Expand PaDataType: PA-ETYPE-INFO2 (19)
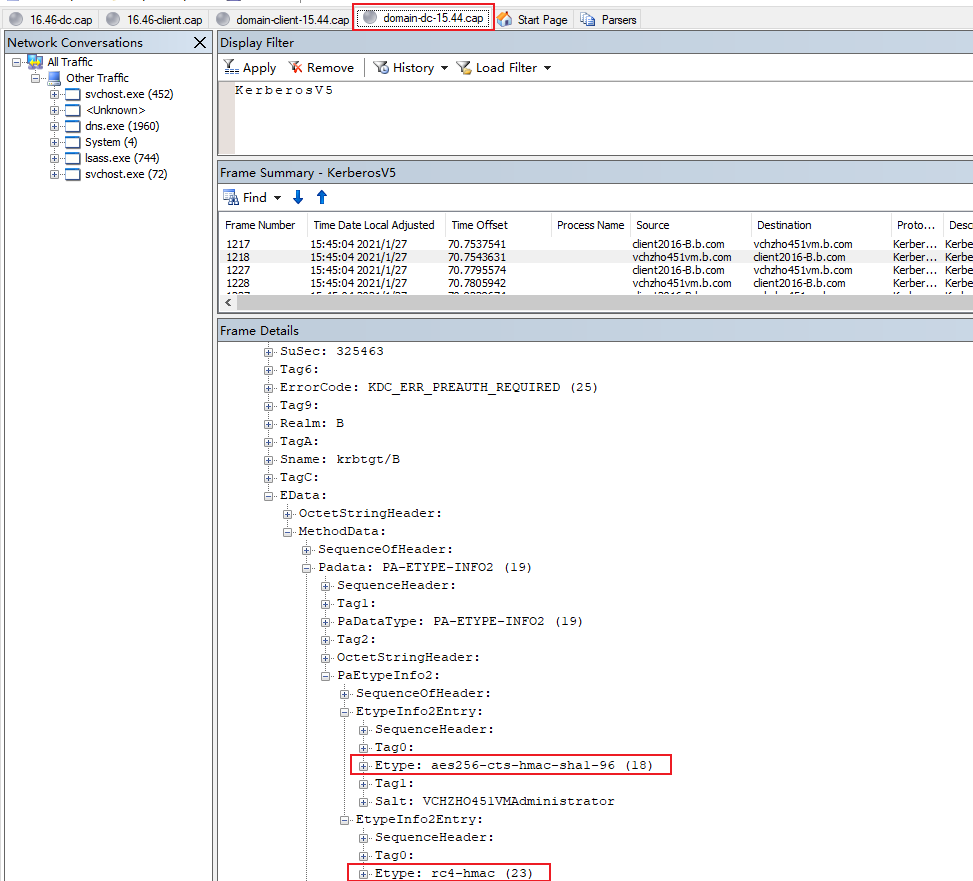Viewport: 973px width, 881px height. click(325, 622)
